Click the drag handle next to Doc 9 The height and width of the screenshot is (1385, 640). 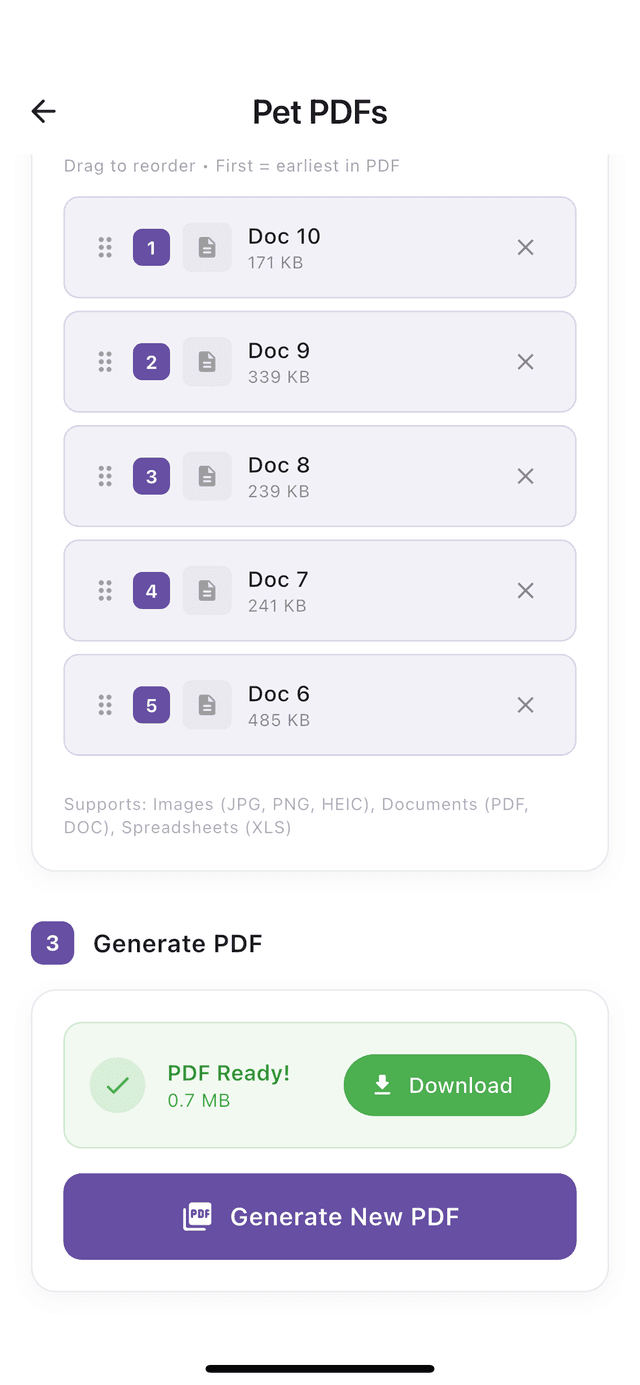click(104, 361)
